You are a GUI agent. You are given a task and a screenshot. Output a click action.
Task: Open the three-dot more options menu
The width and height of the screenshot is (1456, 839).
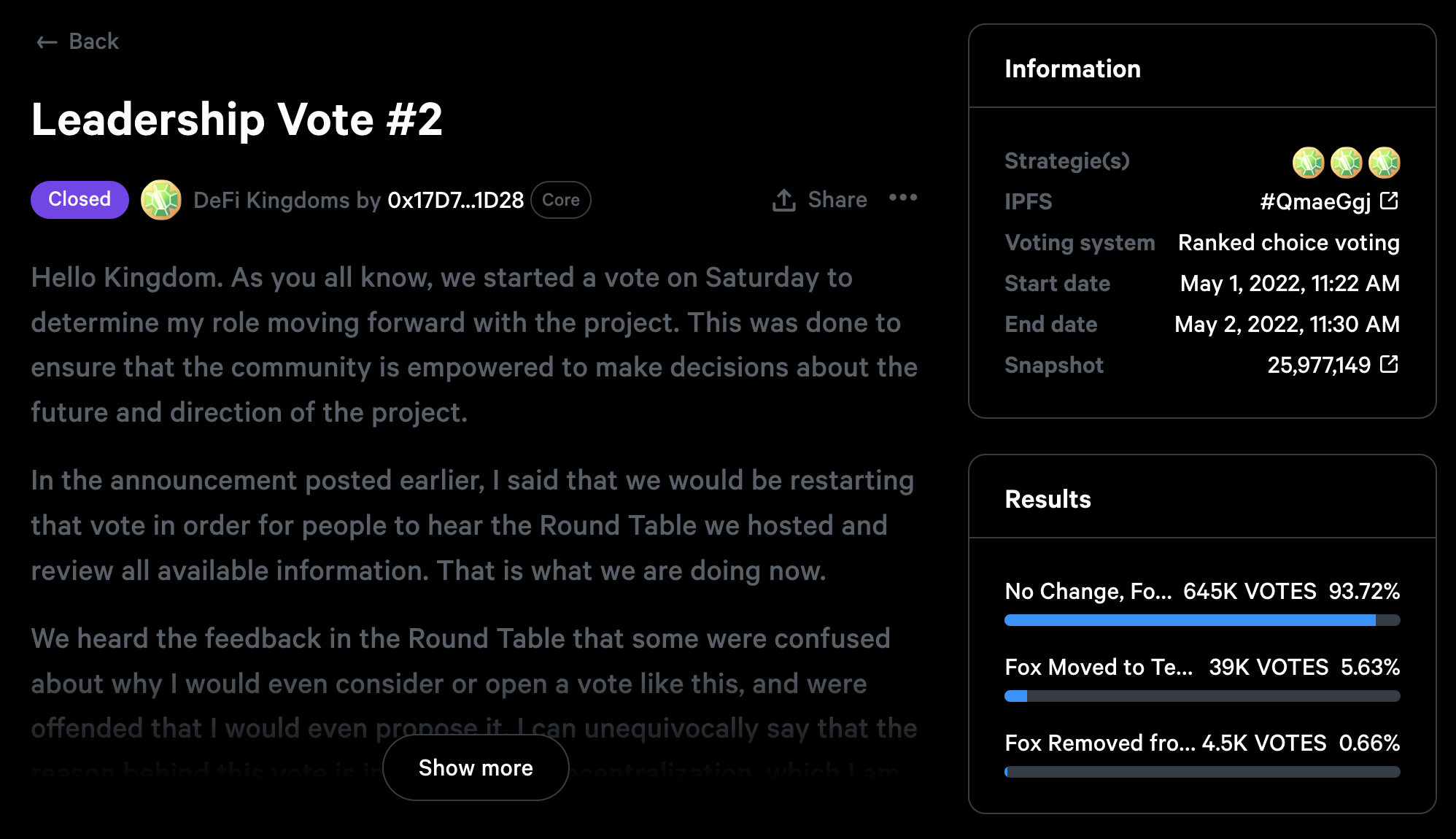(903, 198)
